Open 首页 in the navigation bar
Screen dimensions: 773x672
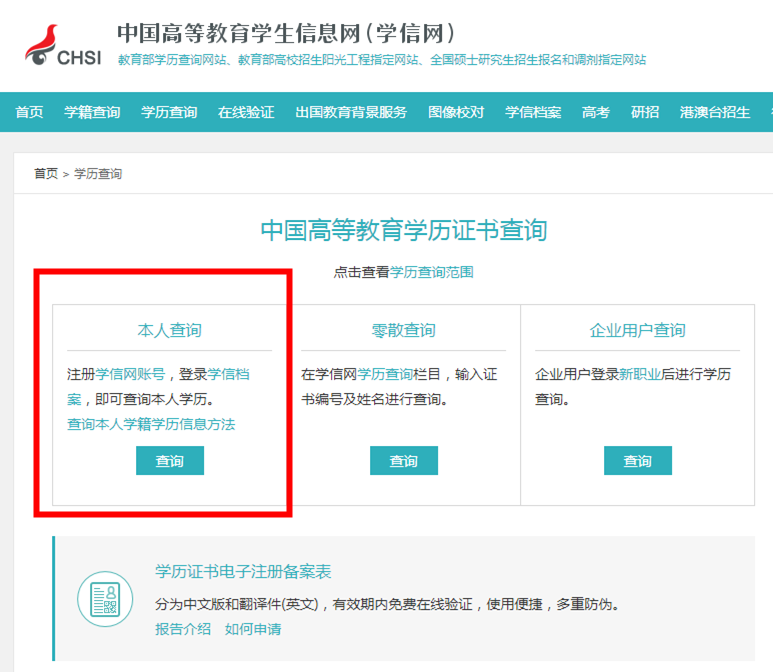tap(29, 112)
